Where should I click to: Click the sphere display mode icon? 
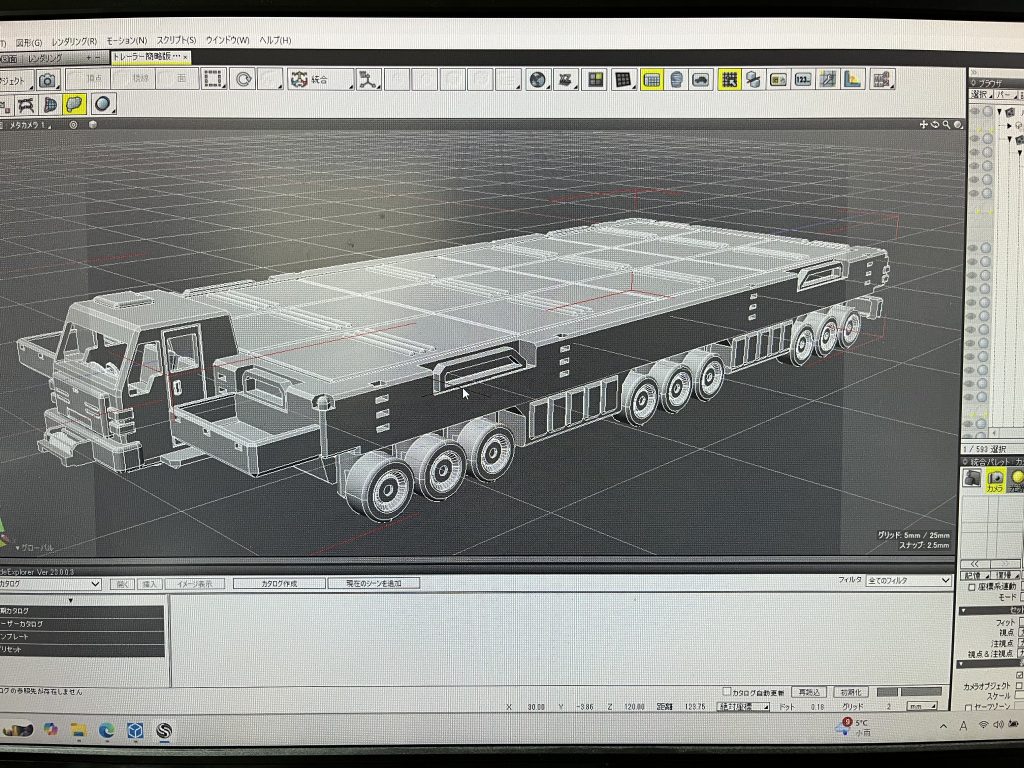(102, 104)
